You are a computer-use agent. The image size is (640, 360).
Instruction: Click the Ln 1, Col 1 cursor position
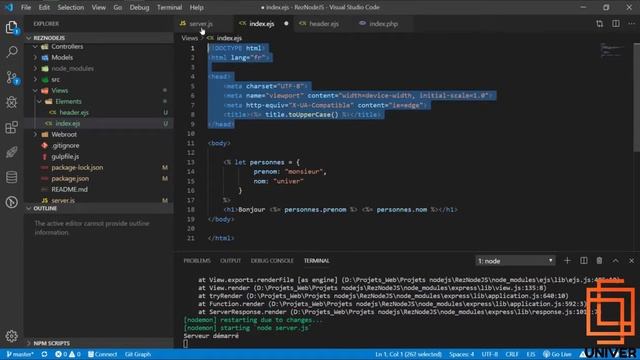(x=409, y=354)
